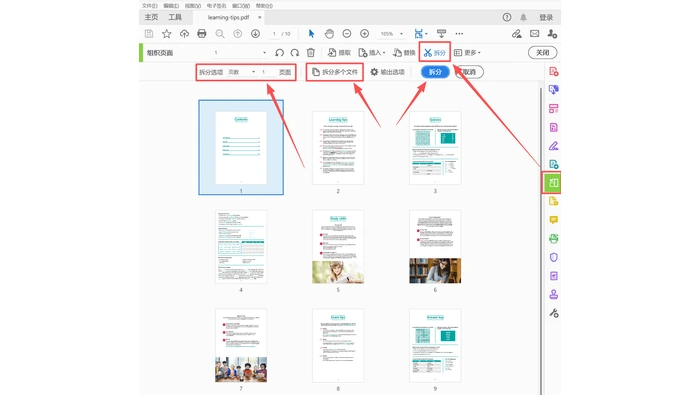Image resolution: width=700 pixels, height=395 pixels.
Task: Go to previous page arrow
Action: point(238,33)
